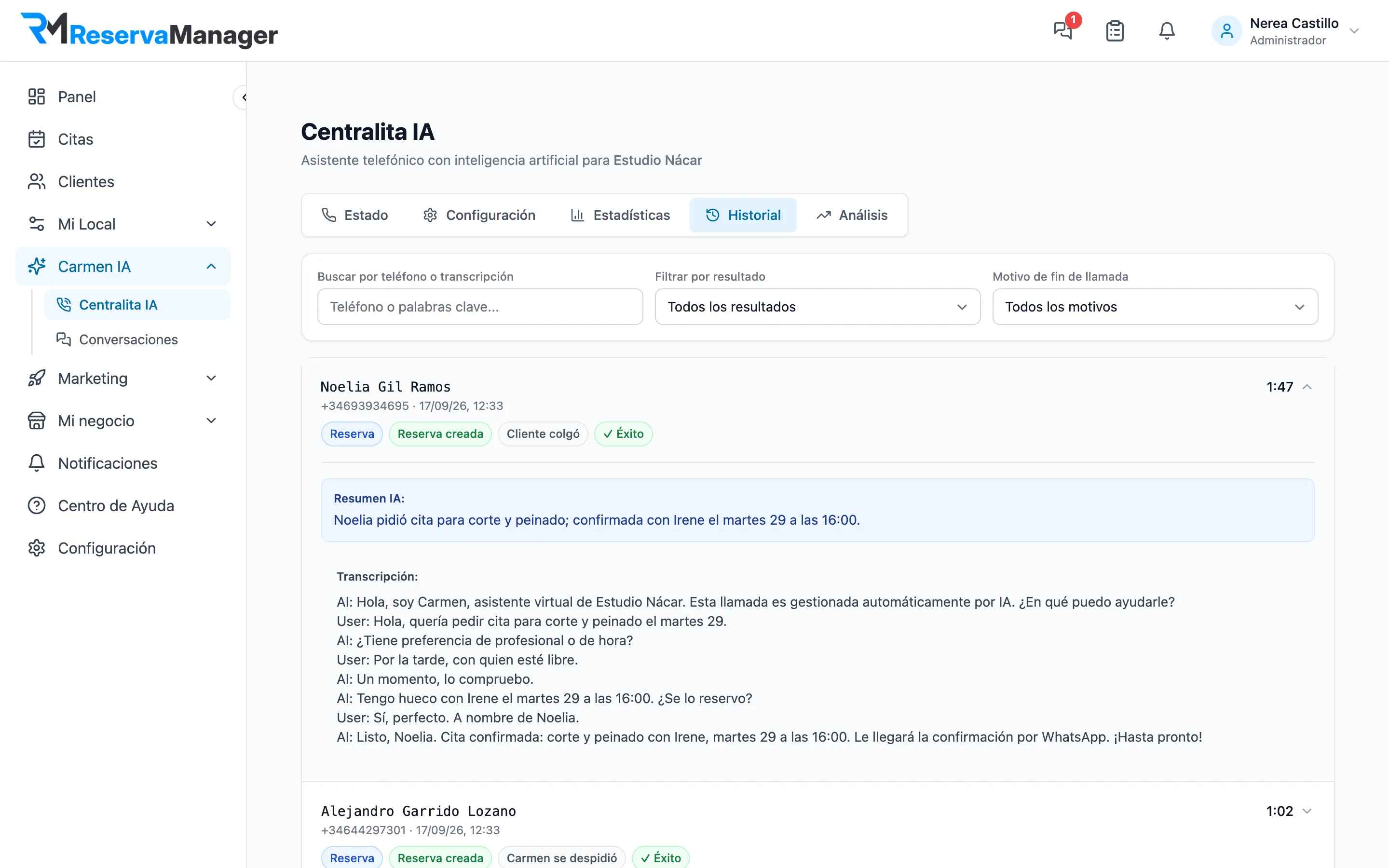Click the phone or keyword search field
The width and height of the screenshot is (1389, 868).
tap(480, 307)
